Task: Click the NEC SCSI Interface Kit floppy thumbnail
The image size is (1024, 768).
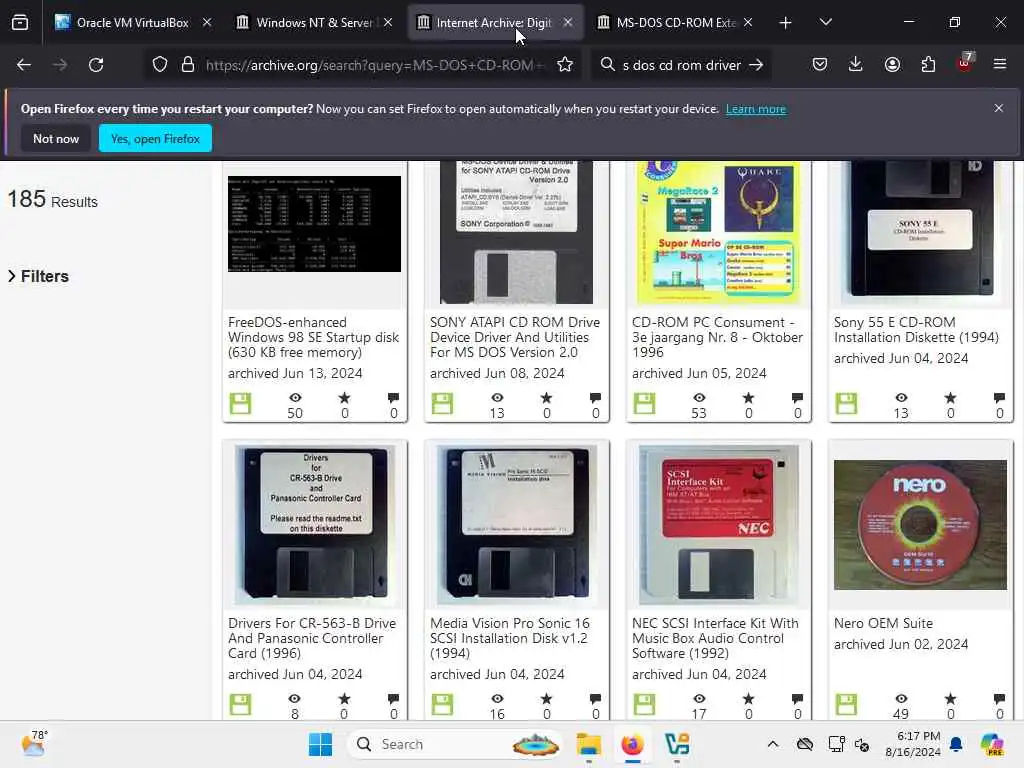Action: point(718,525)
